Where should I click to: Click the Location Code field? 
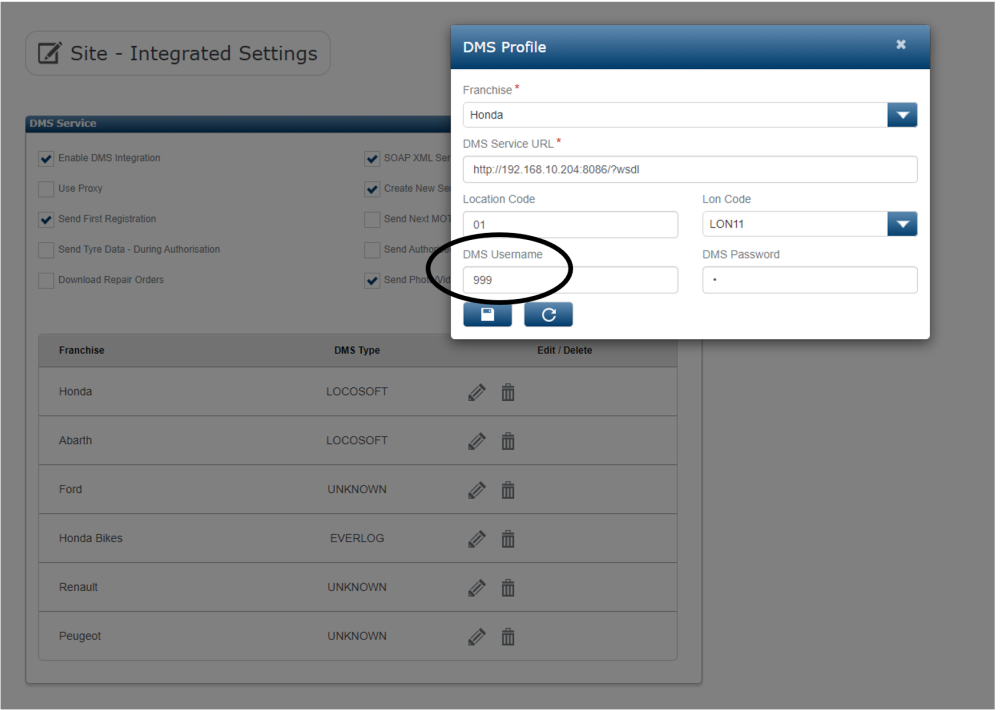[570, 225]
